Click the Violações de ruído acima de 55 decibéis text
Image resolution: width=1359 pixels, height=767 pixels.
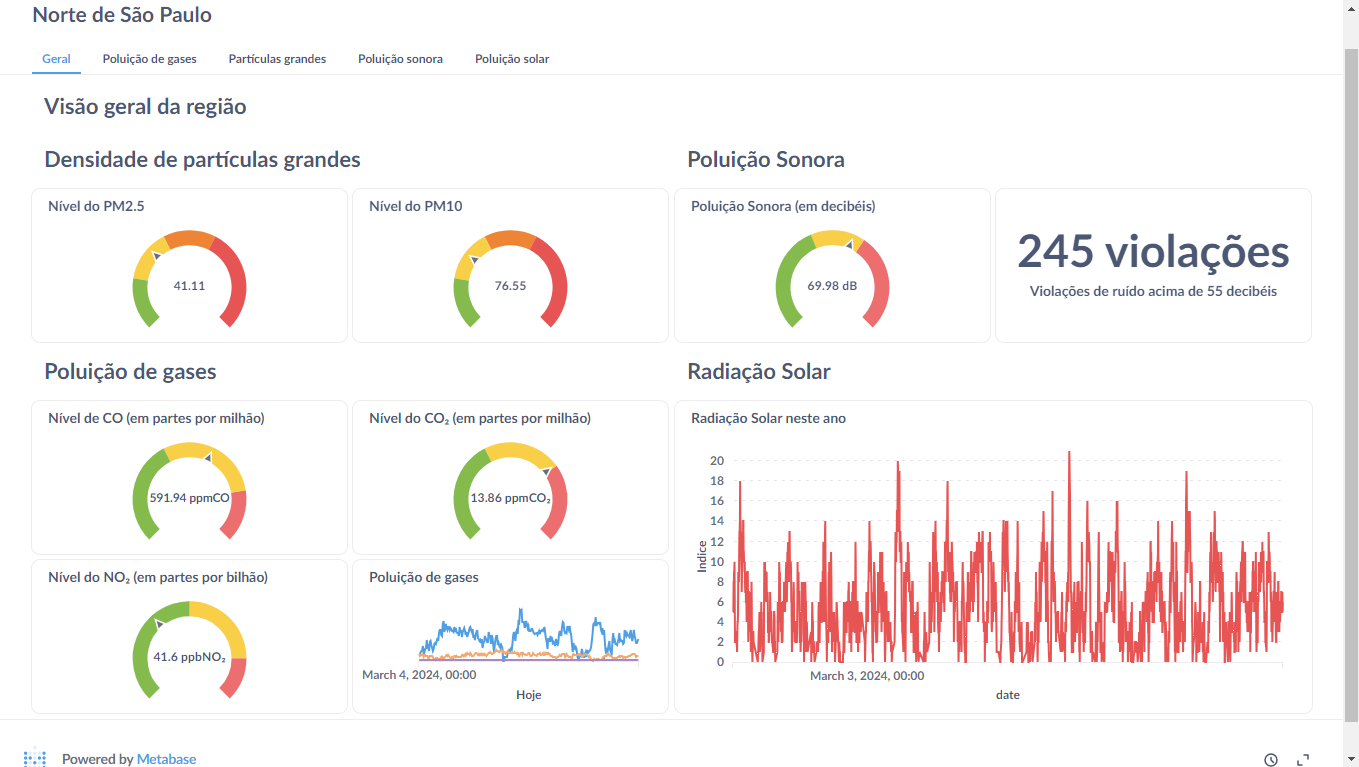[1153, 292]
